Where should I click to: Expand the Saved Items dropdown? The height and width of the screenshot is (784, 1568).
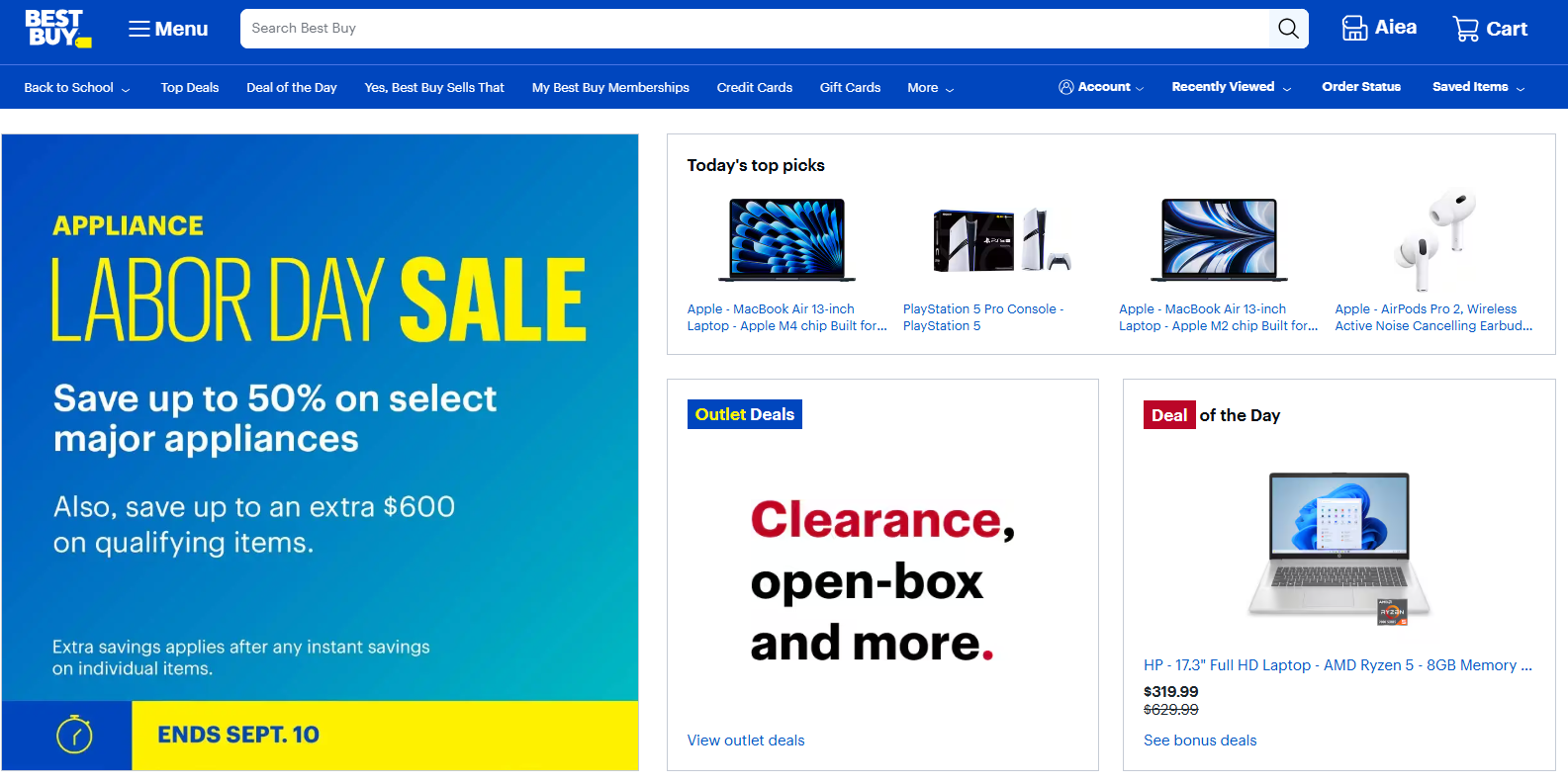1479,87
